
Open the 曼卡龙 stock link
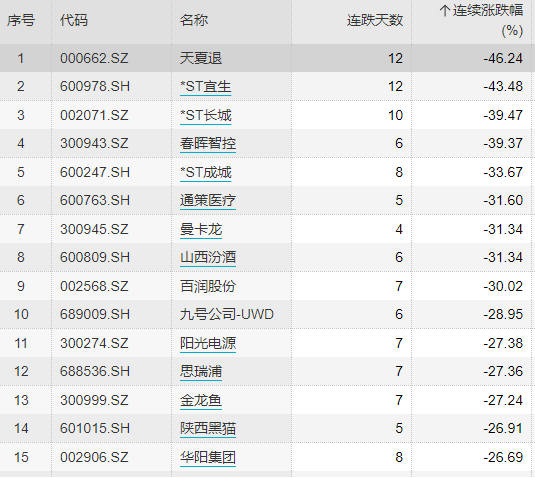pyautogui.click(x=201, y=229)
